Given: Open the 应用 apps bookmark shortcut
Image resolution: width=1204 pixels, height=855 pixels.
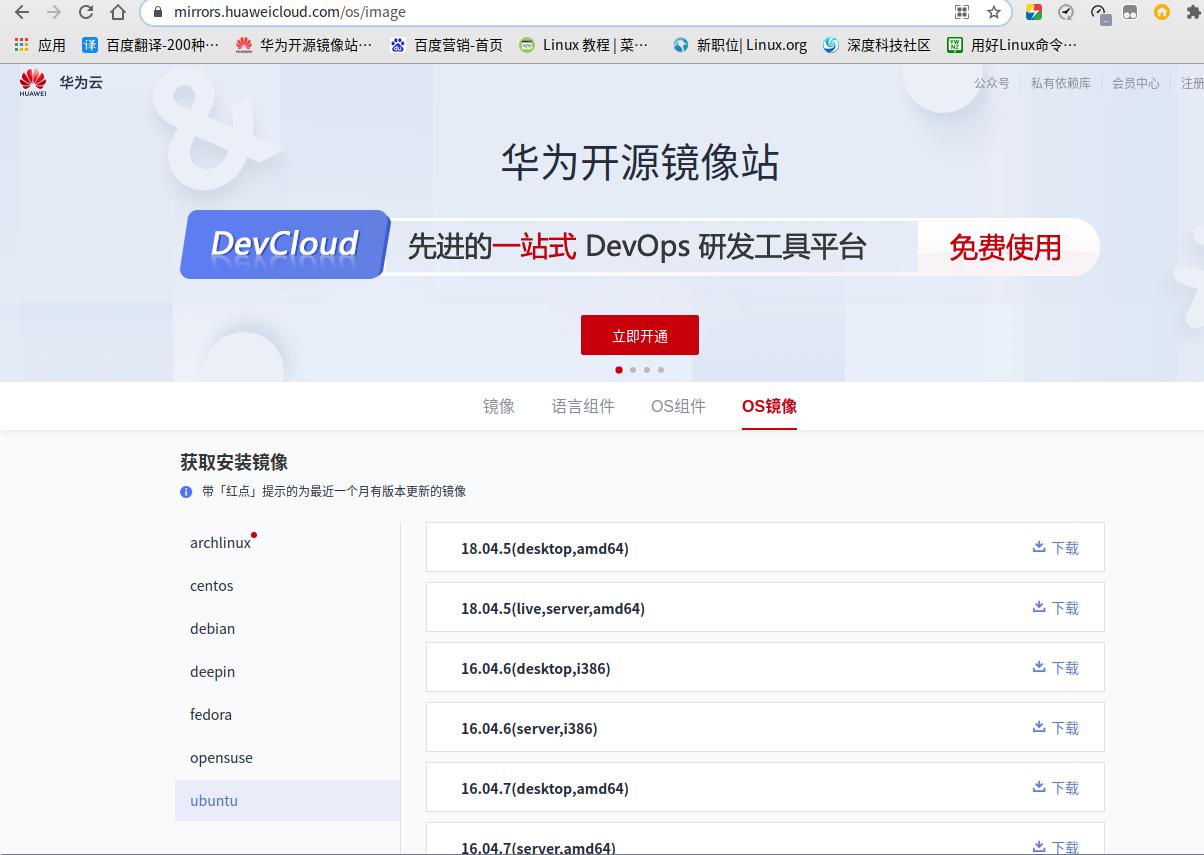Looking at the screenshot, I should point(40,45).
